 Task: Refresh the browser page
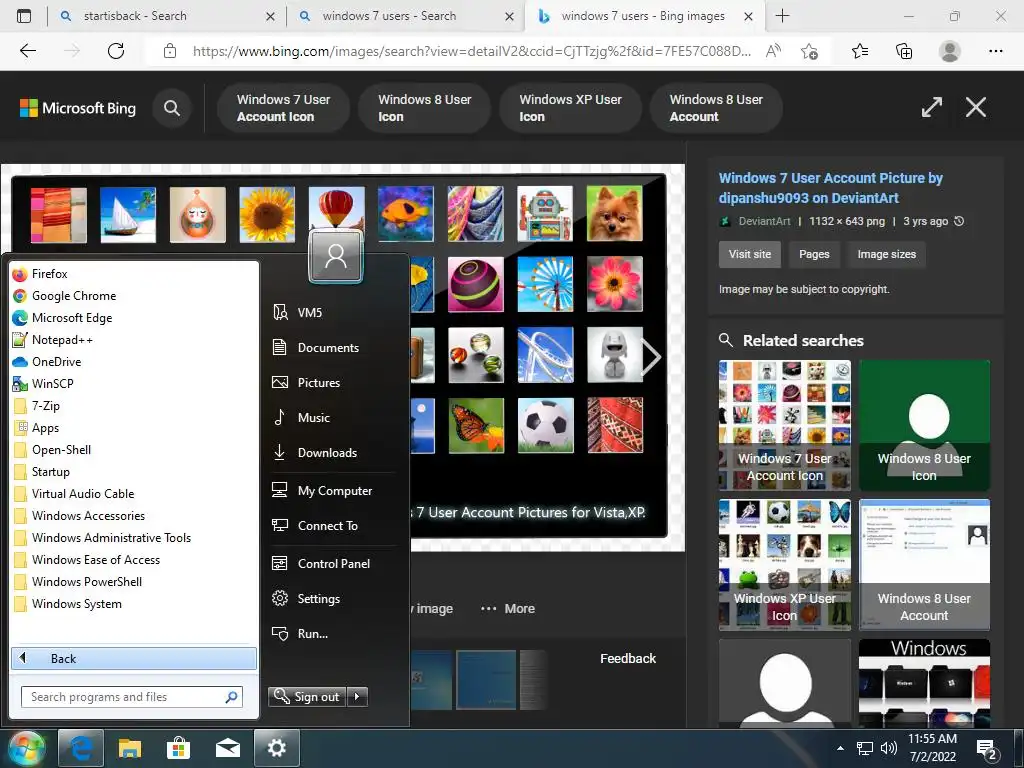116,51
